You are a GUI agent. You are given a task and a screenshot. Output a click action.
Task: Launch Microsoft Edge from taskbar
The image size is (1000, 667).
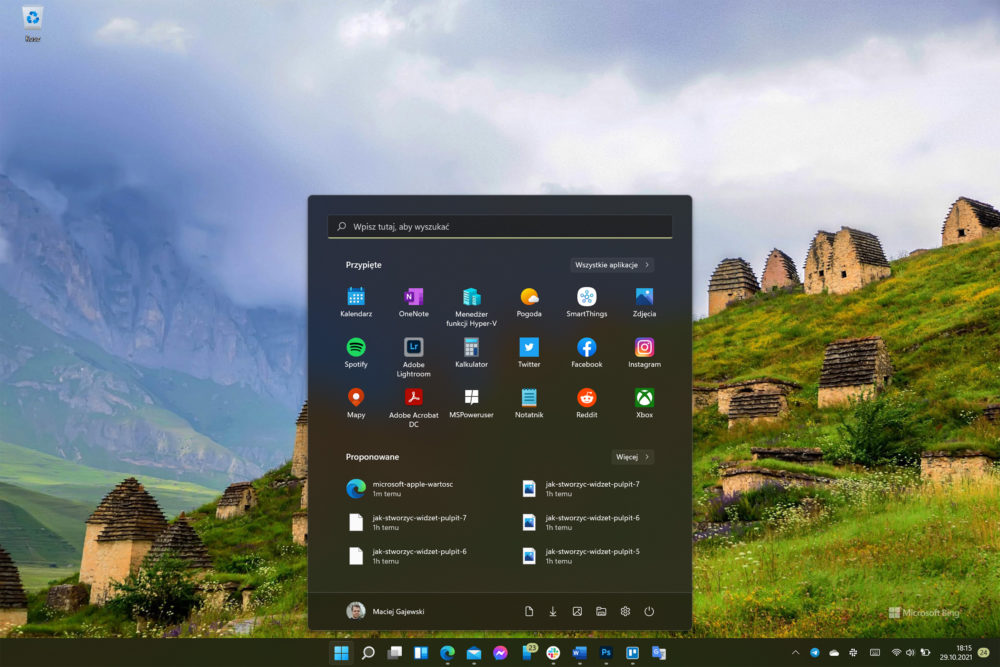coord(448,652)
